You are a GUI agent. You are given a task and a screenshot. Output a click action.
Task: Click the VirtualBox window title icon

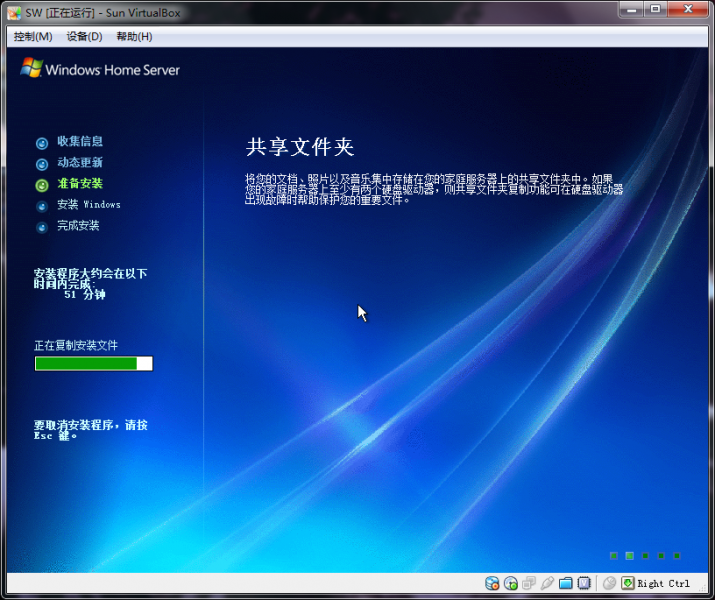click(x=14, y=13)
